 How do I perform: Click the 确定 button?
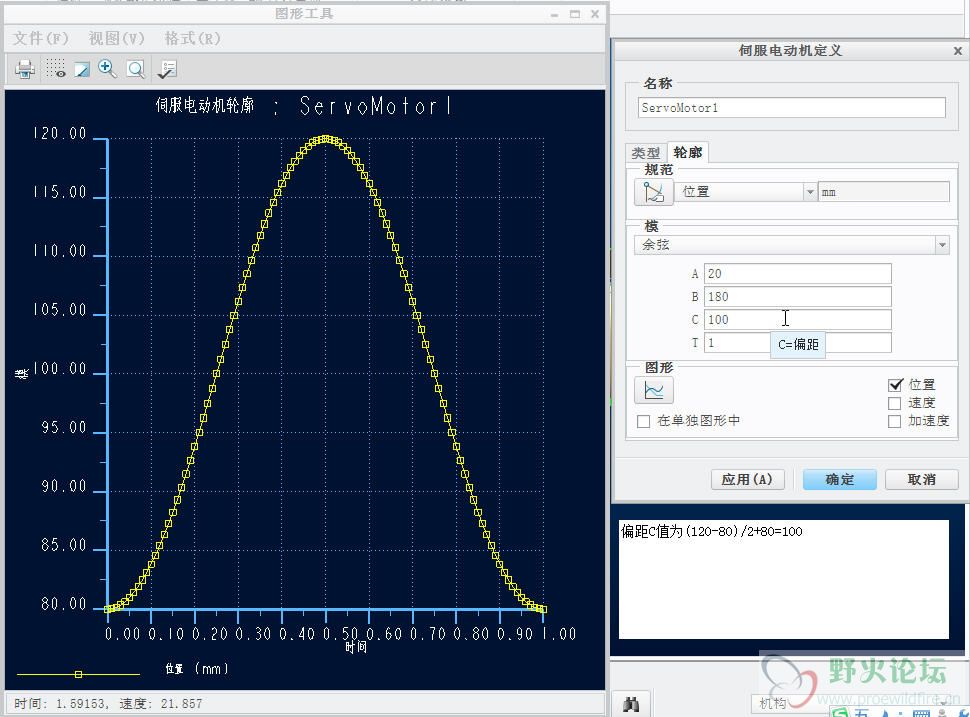[839, 479]
